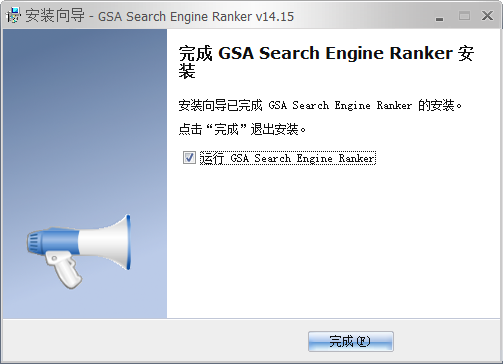The height and width of the screenshot is (364, 503).
Task: Click the greyed-out maximize button
Action: point(464,16)
